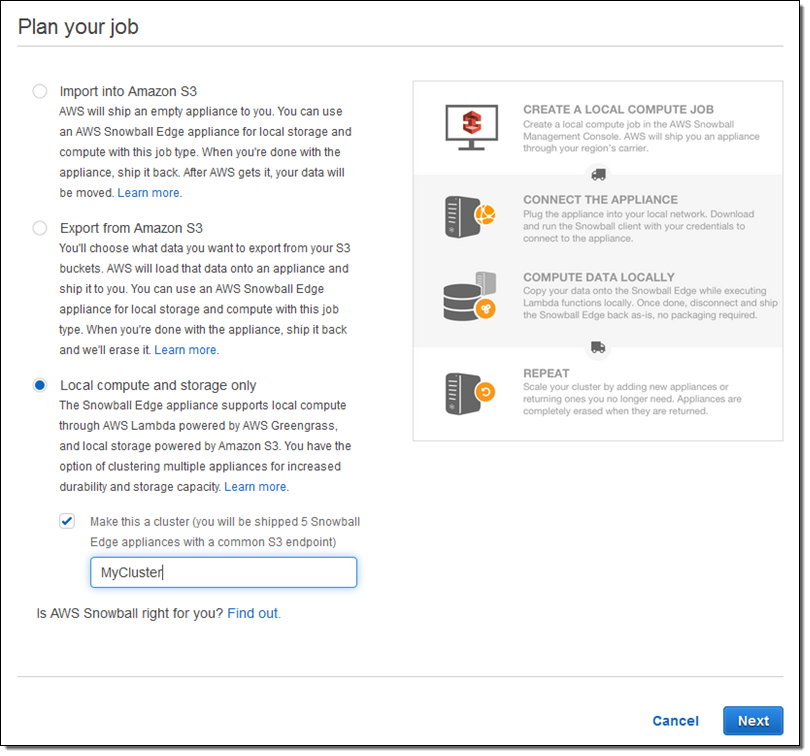Uncheck the Make this a cluster checkbox

[67, 521]
